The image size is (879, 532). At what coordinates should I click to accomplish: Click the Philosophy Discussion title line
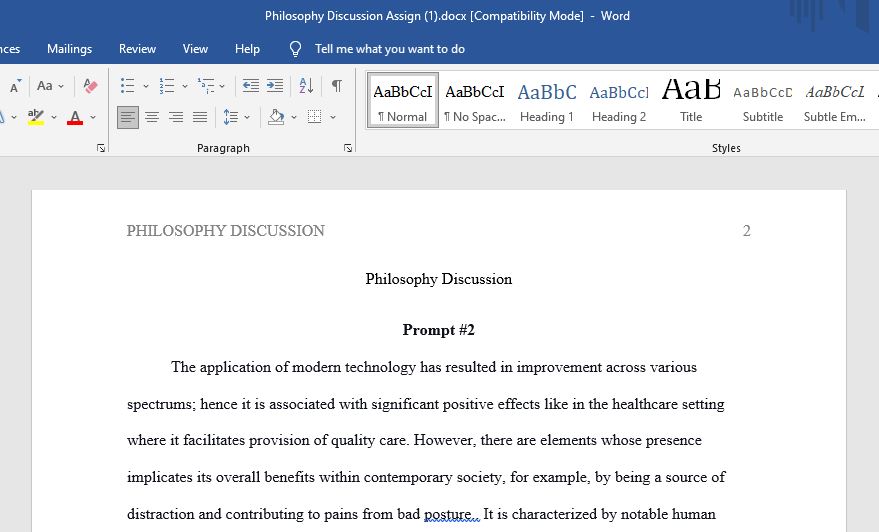coord(438,279)
